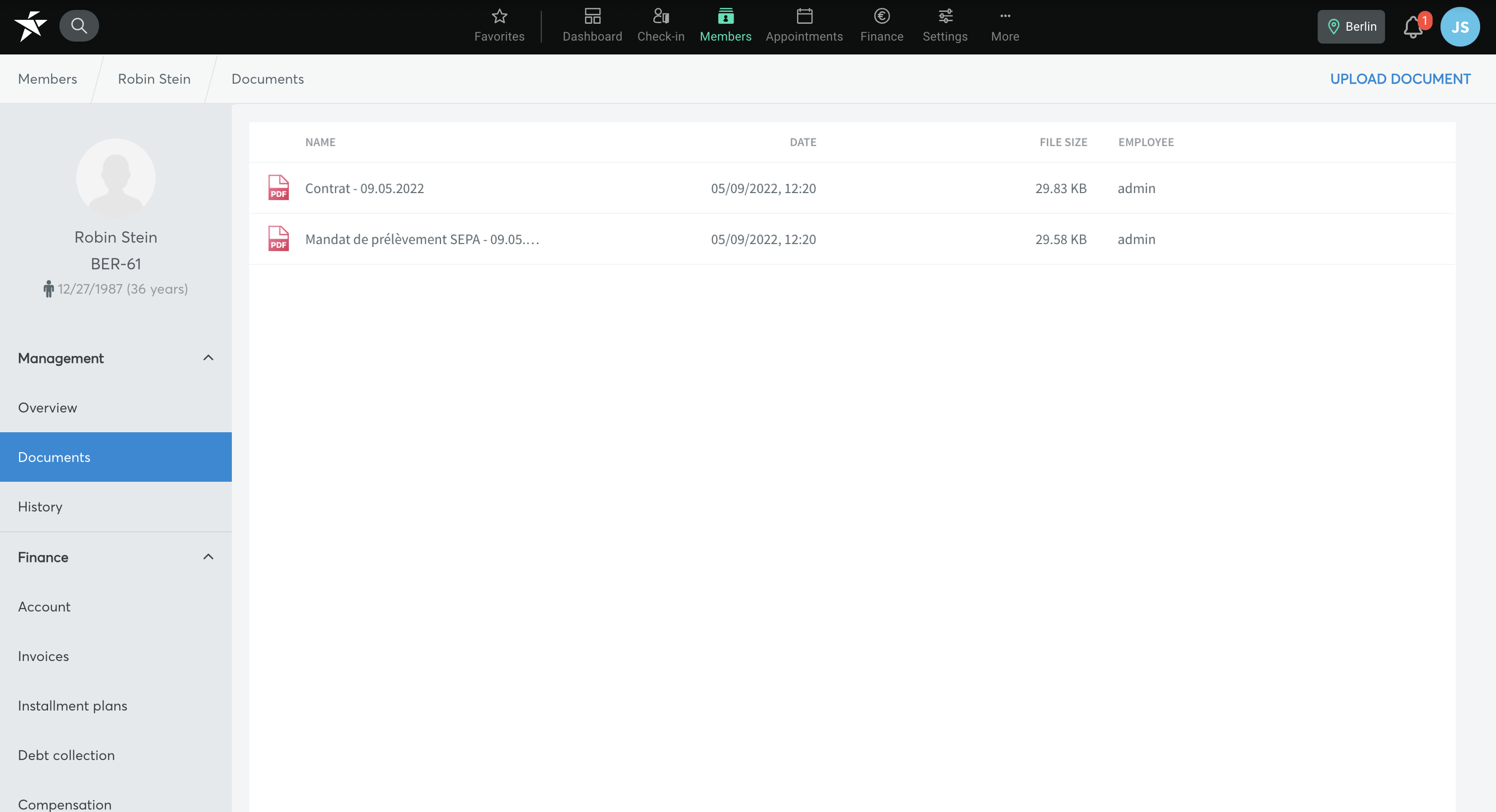Collapse the Management section chevron

(x=208, y=358)
